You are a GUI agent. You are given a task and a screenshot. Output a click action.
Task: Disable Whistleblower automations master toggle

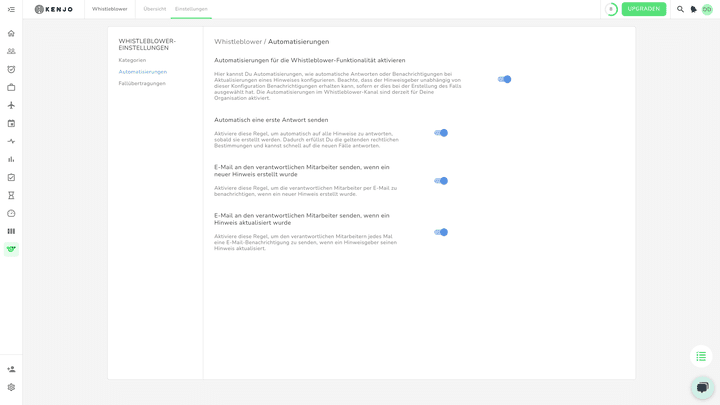pos(504,79)
